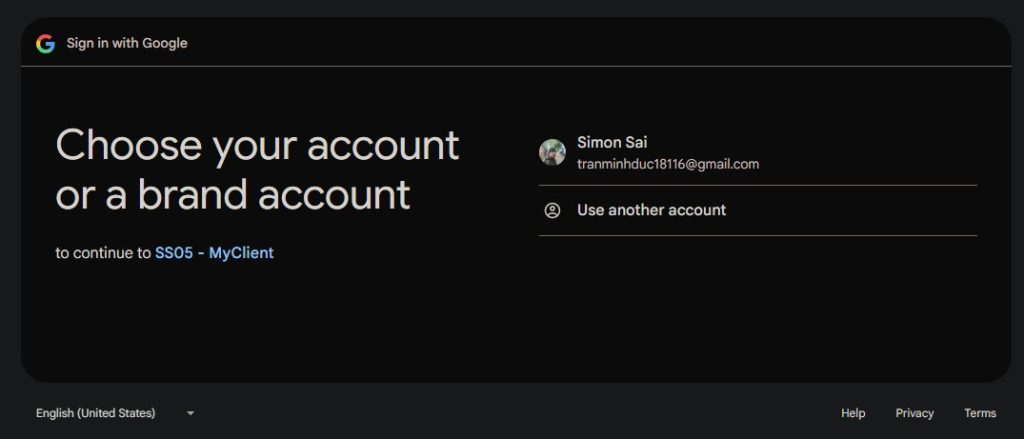
Task: Click the SS05 app name link text
Action: (173, 253)
